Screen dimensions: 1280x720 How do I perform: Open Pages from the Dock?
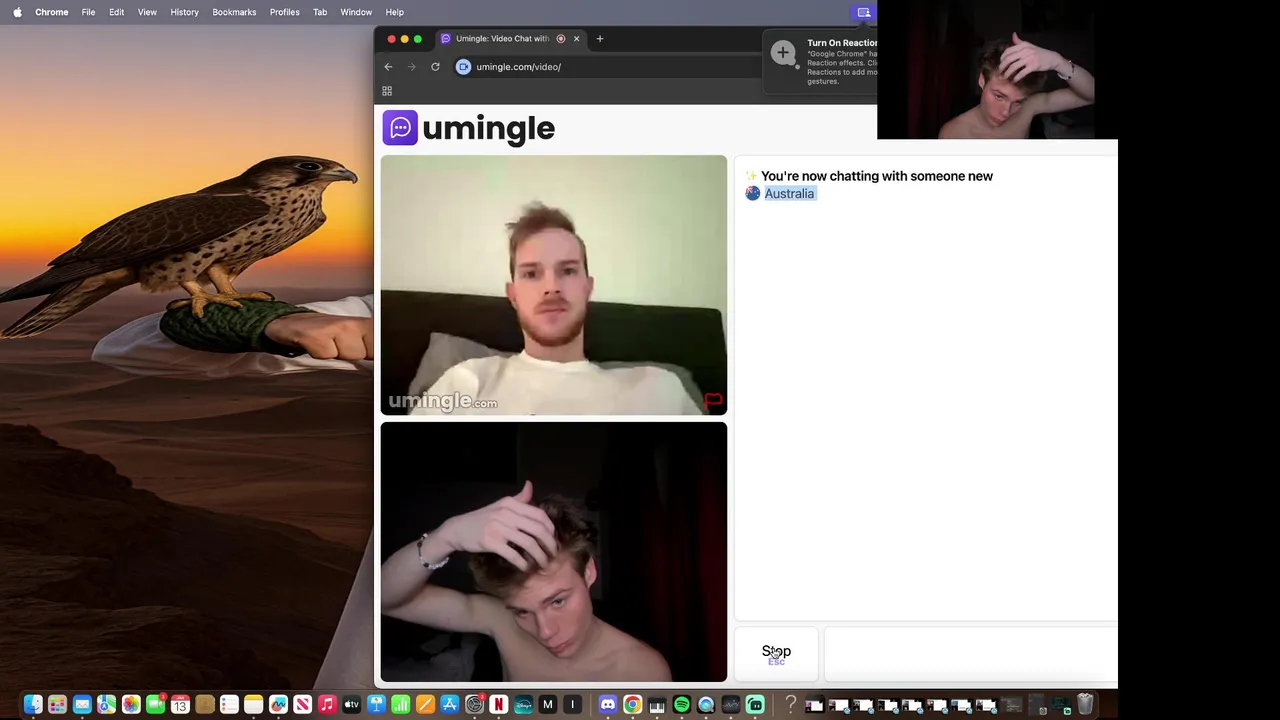pos(425,705)
